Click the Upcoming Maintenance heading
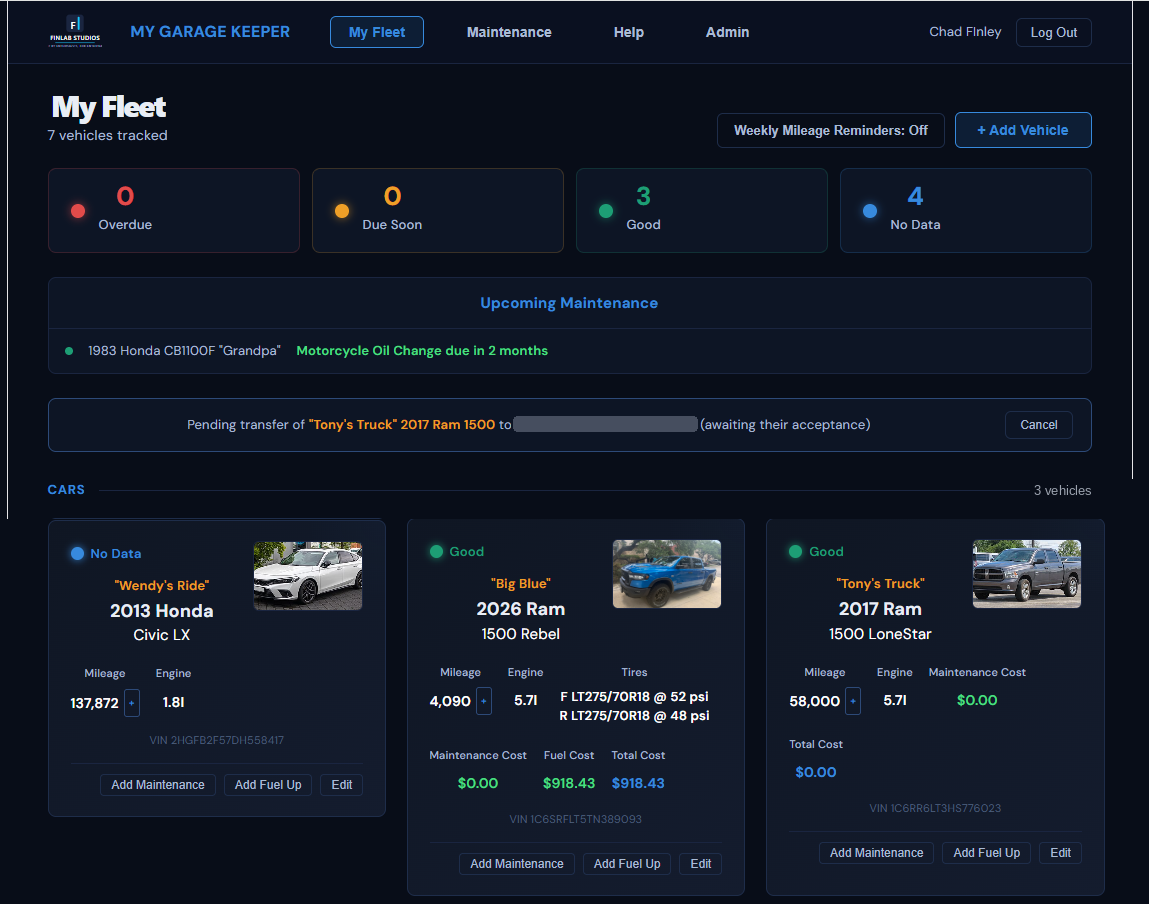The height and width of the screenshot is (904, 1149). point(569,303)
